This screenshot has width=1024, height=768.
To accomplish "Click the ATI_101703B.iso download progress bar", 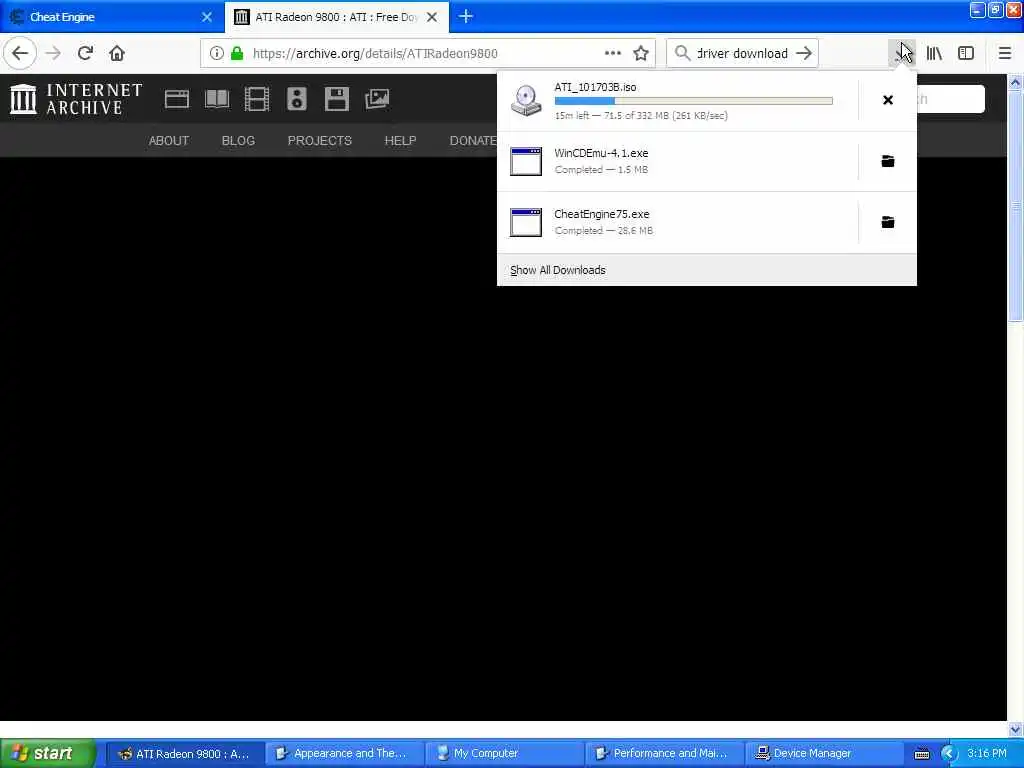I will tap(694, 101).
